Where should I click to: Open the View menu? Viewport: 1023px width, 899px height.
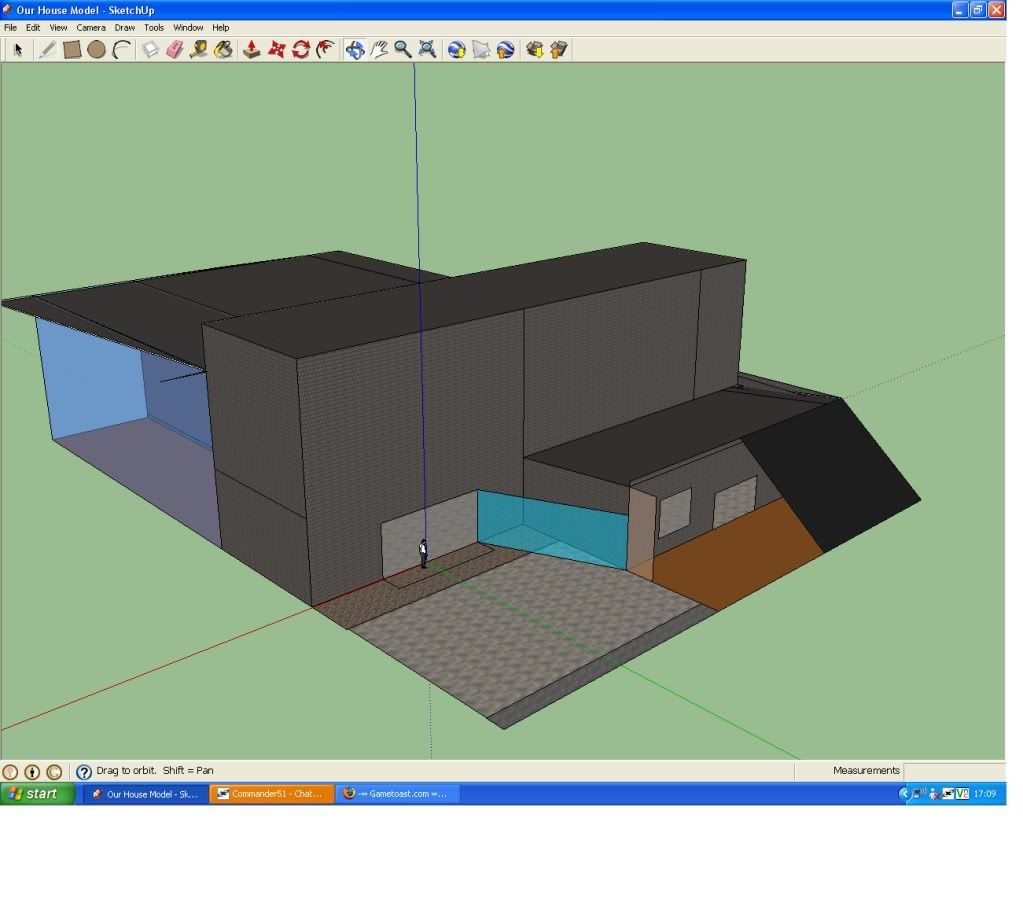[58, 27]
